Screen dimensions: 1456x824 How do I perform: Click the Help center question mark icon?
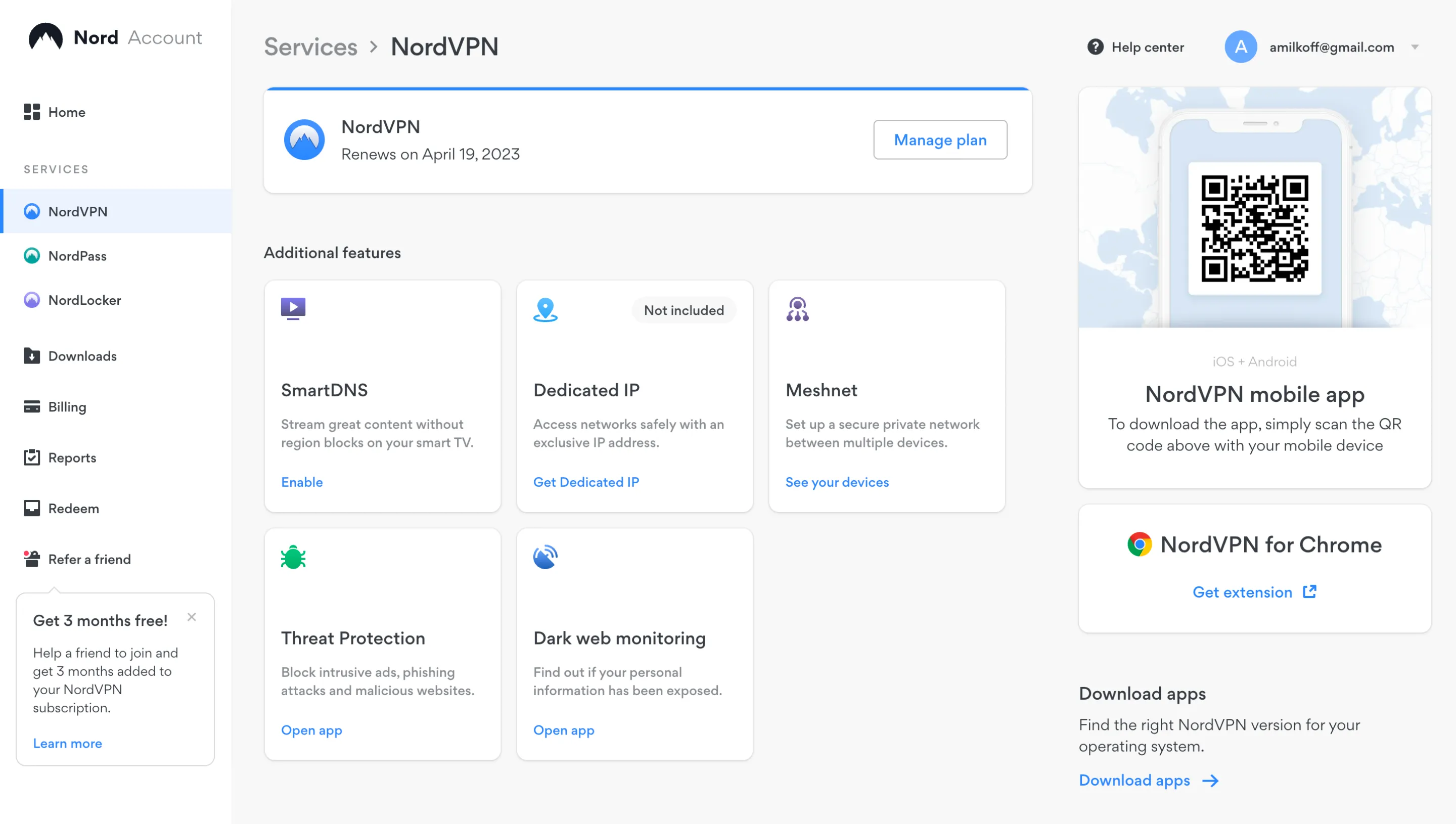1095,47
